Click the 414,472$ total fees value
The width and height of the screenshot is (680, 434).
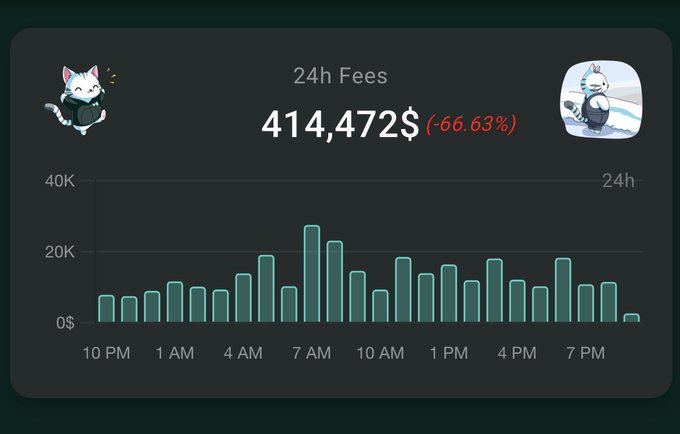pyautogui.click(x=340, y=125)
